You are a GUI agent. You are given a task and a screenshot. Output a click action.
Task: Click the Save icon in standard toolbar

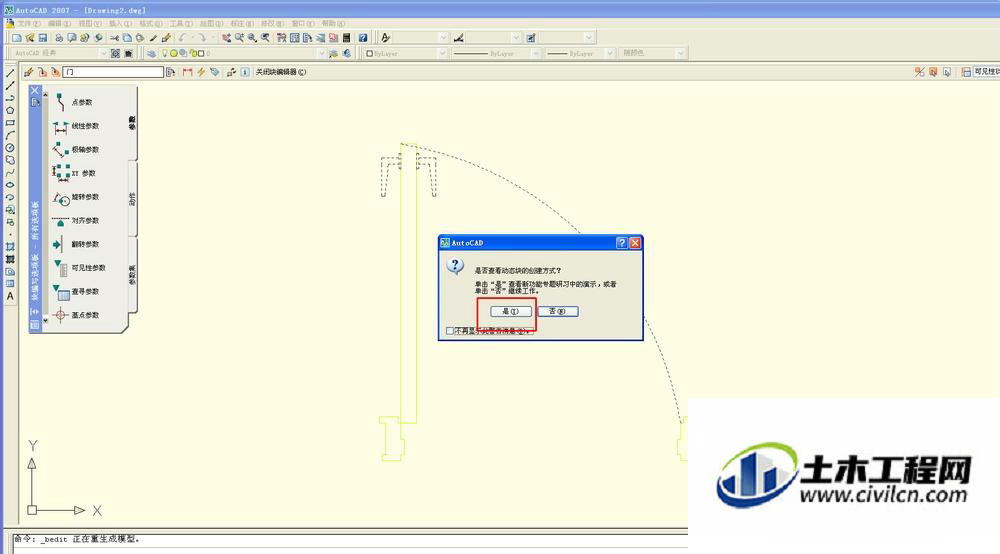click(43, 38)
